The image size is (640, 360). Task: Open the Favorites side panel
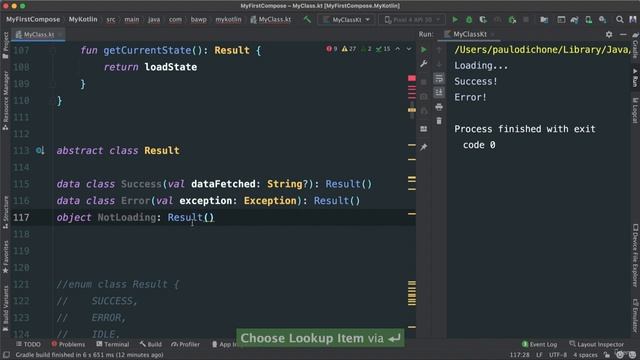(x=5, y=257)
